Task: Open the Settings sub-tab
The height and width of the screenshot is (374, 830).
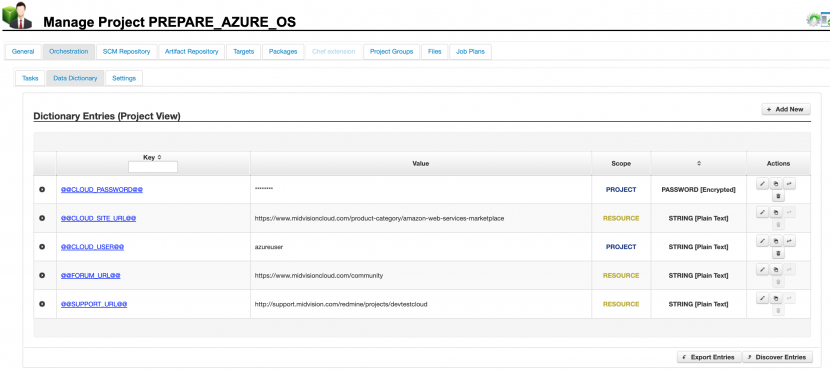Action: 124,78
